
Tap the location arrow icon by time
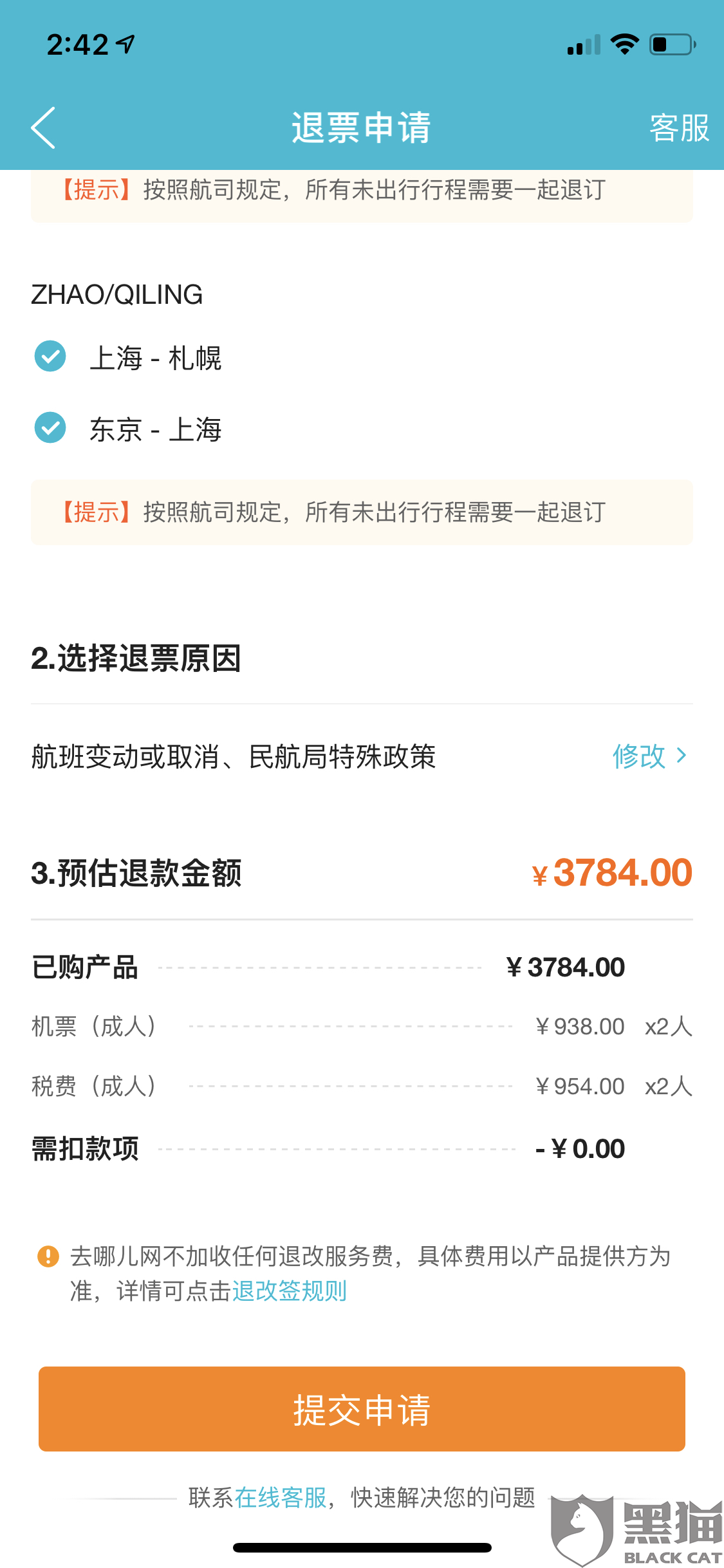[x=126, y=44]
